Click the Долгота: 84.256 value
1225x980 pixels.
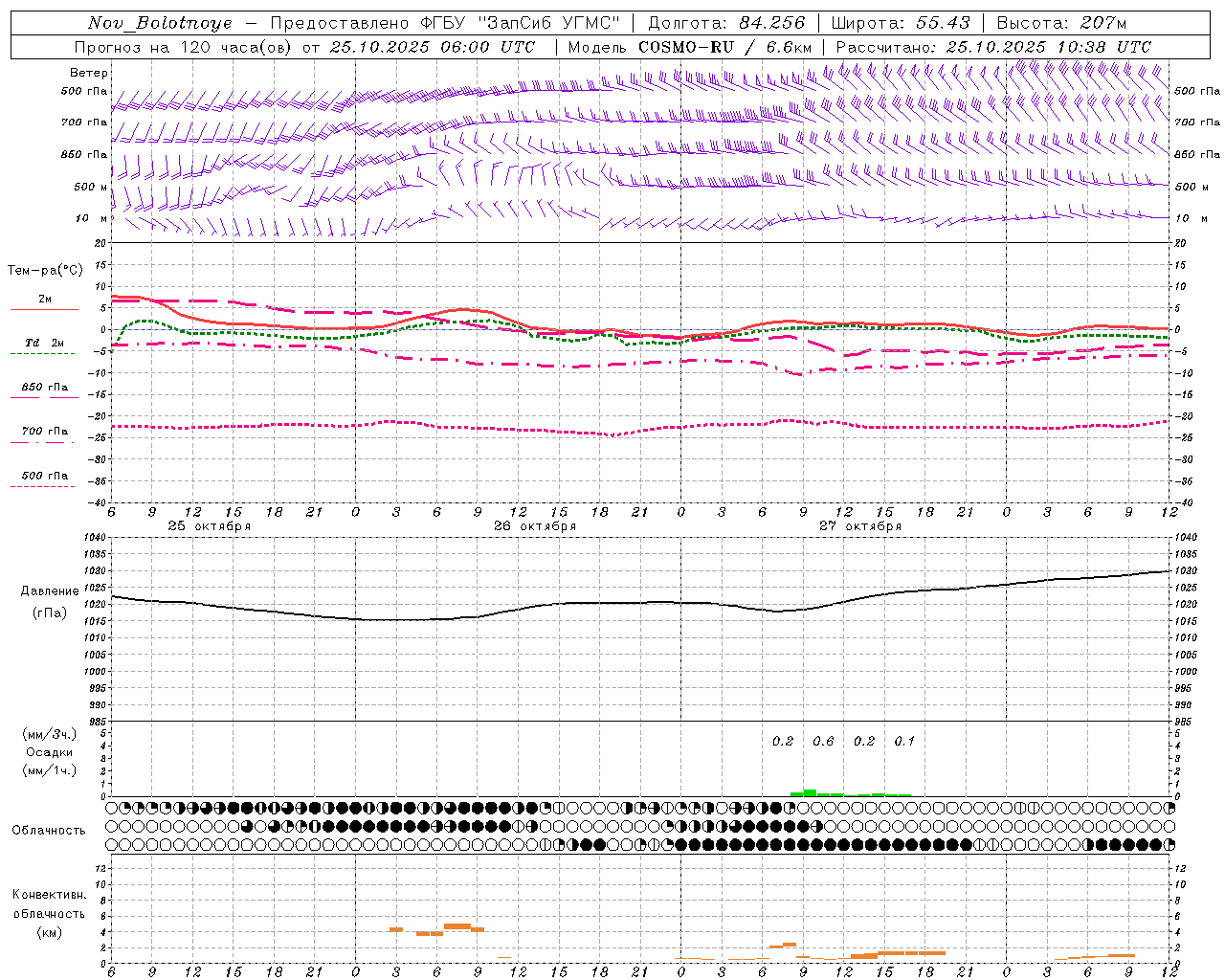point(727,23)
